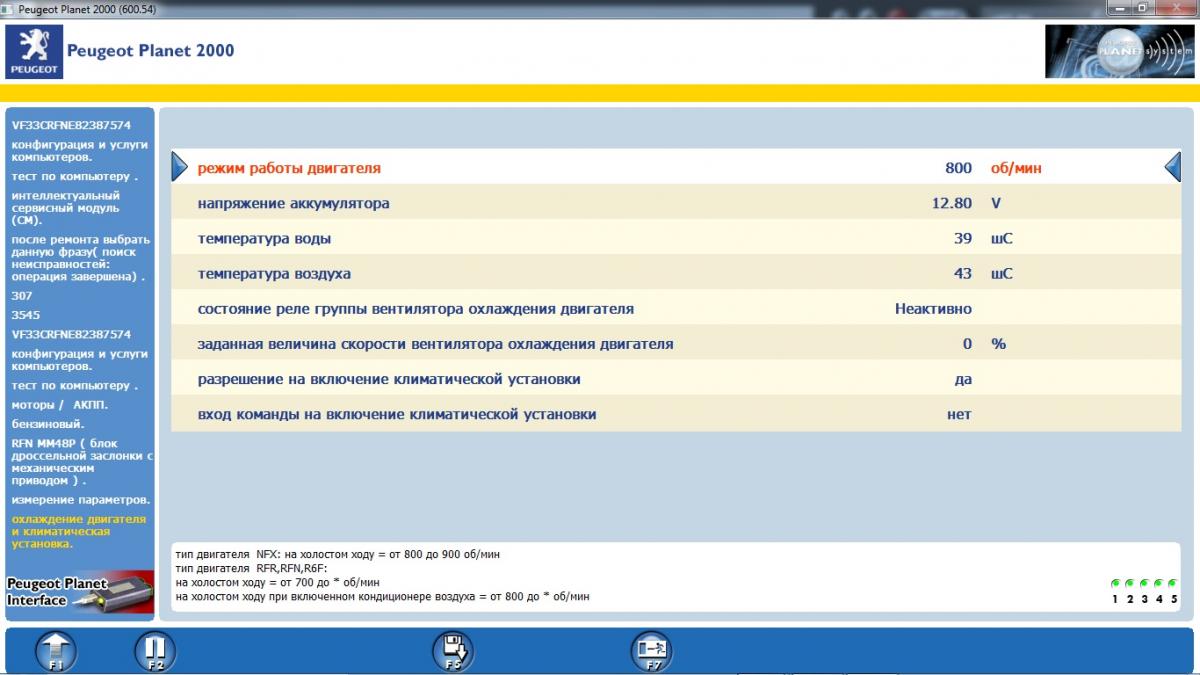
Task: Click the 39 water temperature value
Action: point(963,239)
